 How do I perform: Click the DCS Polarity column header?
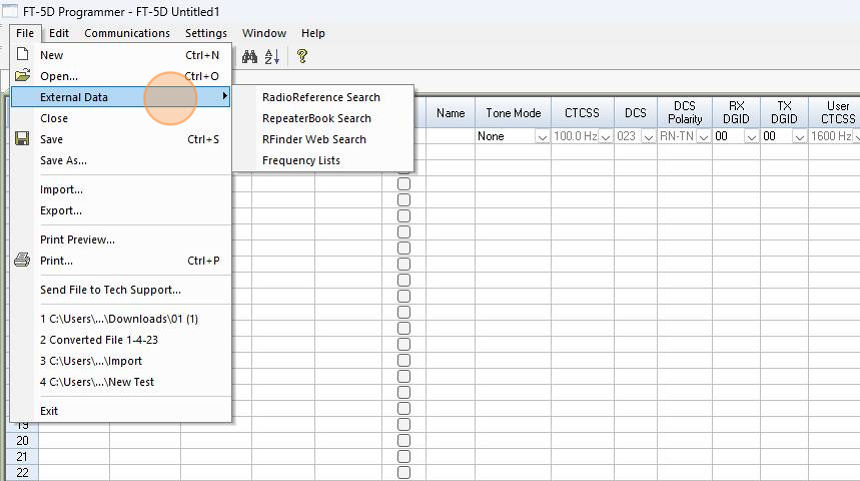pyautogui.click(x=685, y=112)
